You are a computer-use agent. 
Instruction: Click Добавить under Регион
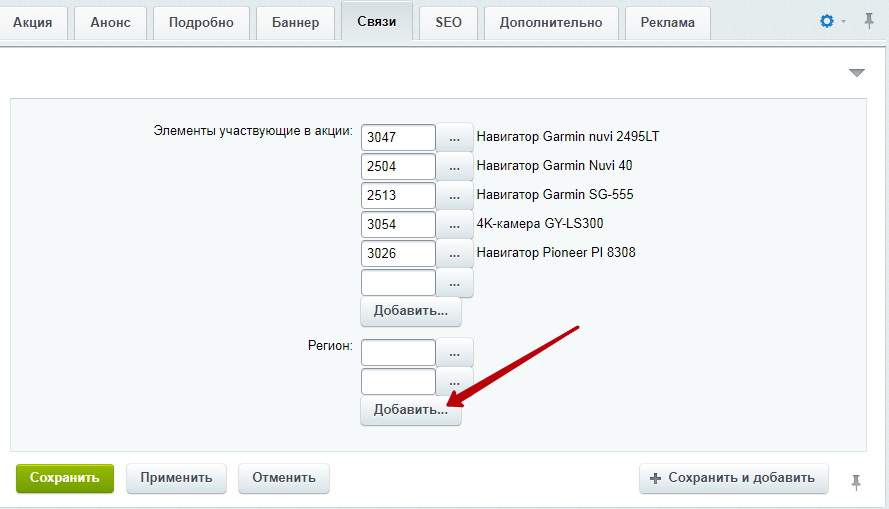(x=410, y=410)
